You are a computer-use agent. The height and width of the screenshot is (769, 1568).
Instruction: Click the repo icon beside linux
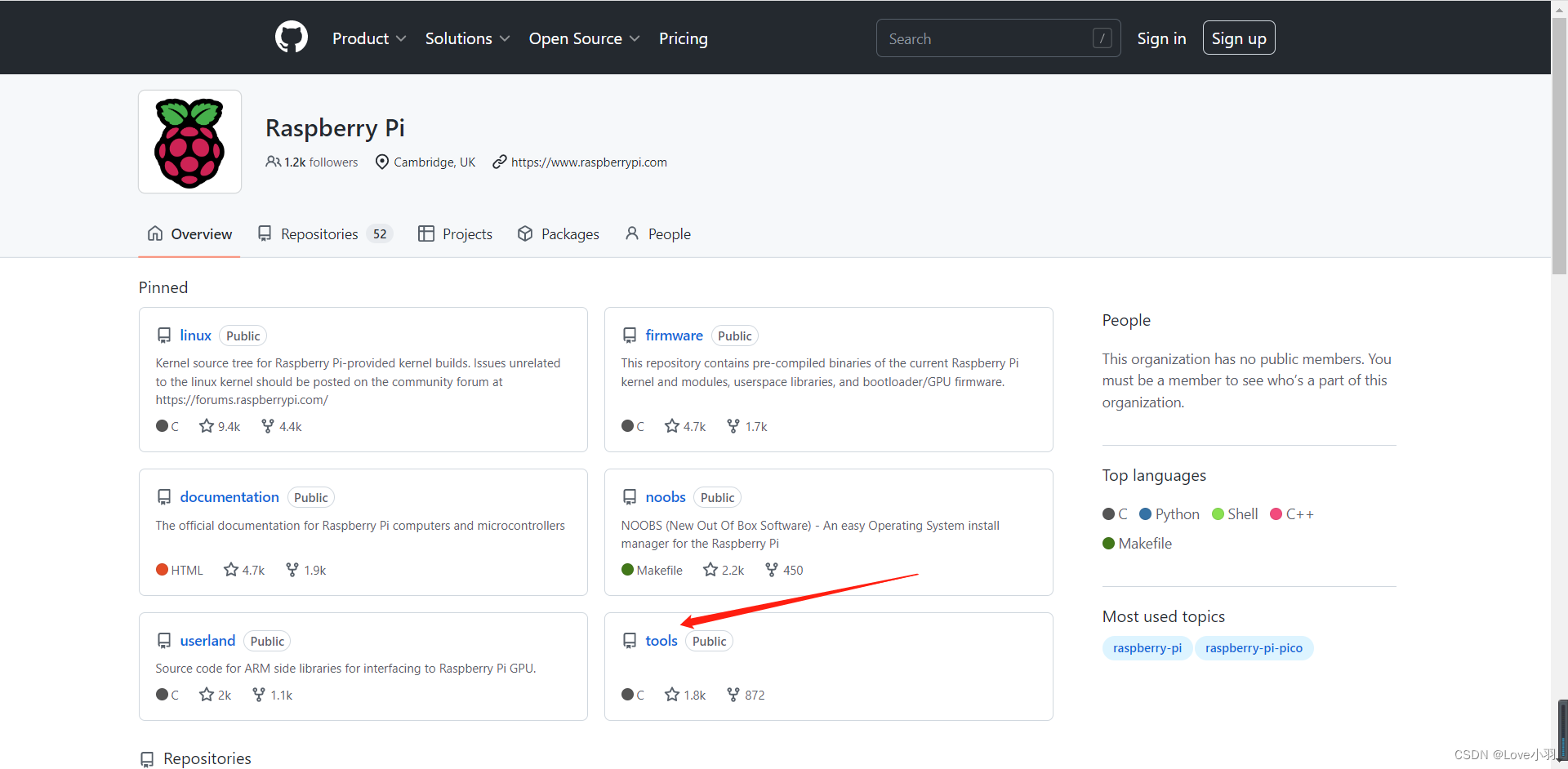164,336
